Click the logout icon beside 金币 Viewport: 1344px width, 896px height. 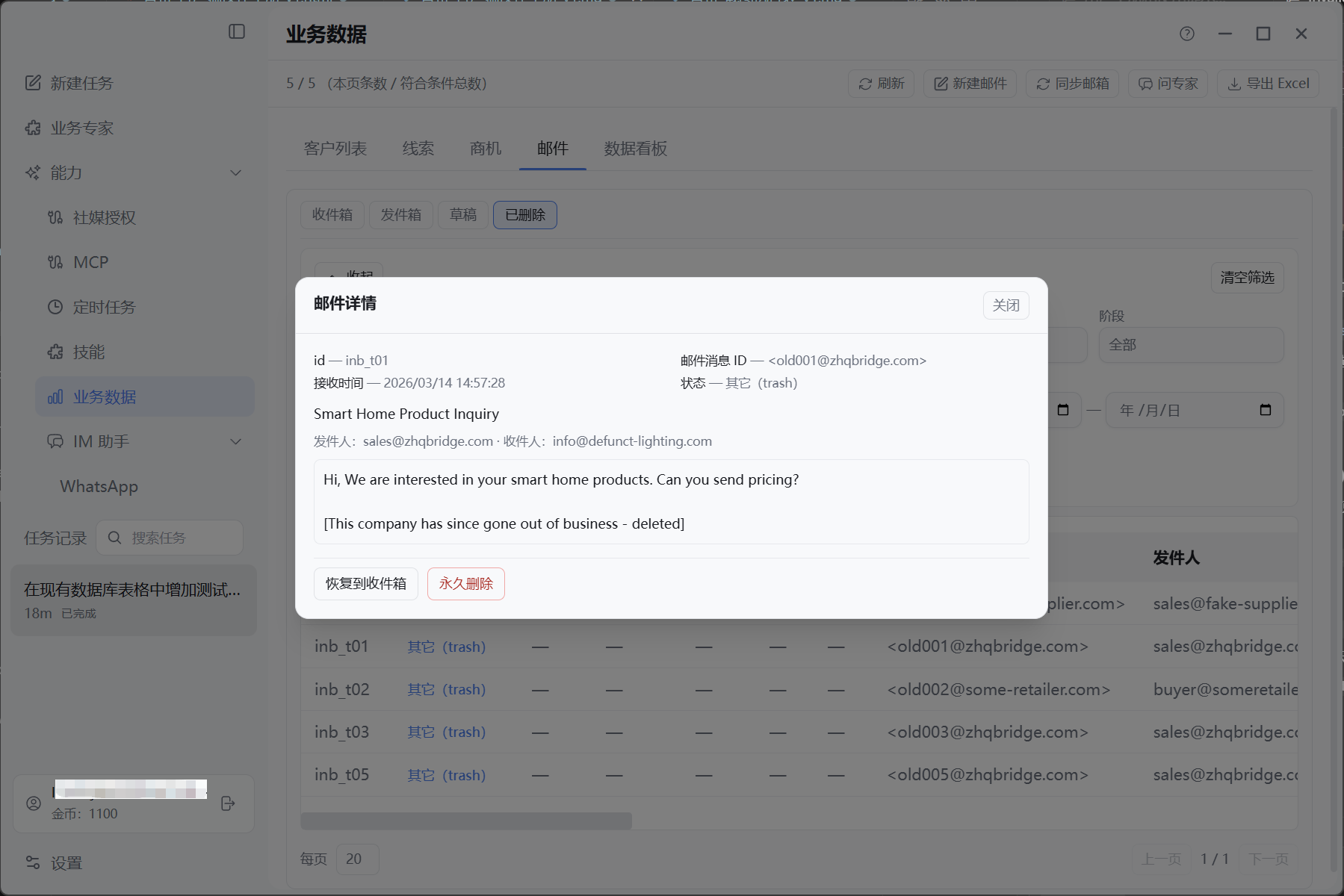click(x=229, y=803)
